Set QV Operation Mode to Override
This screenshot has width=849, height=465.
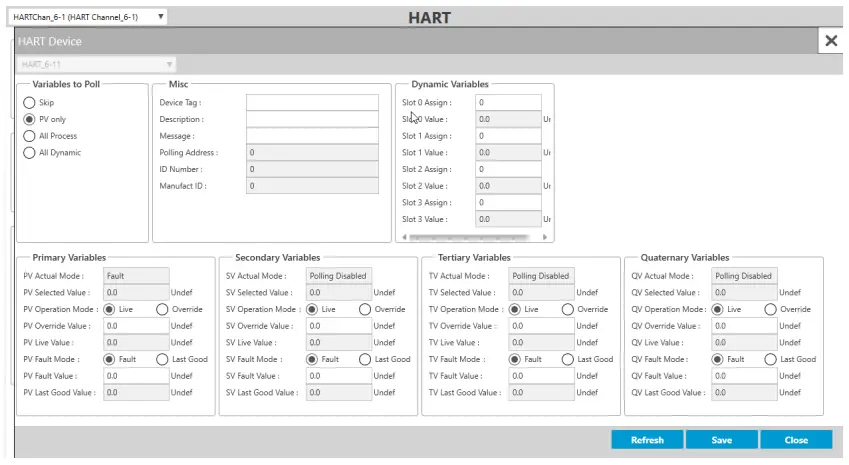[x=771, y=309]
